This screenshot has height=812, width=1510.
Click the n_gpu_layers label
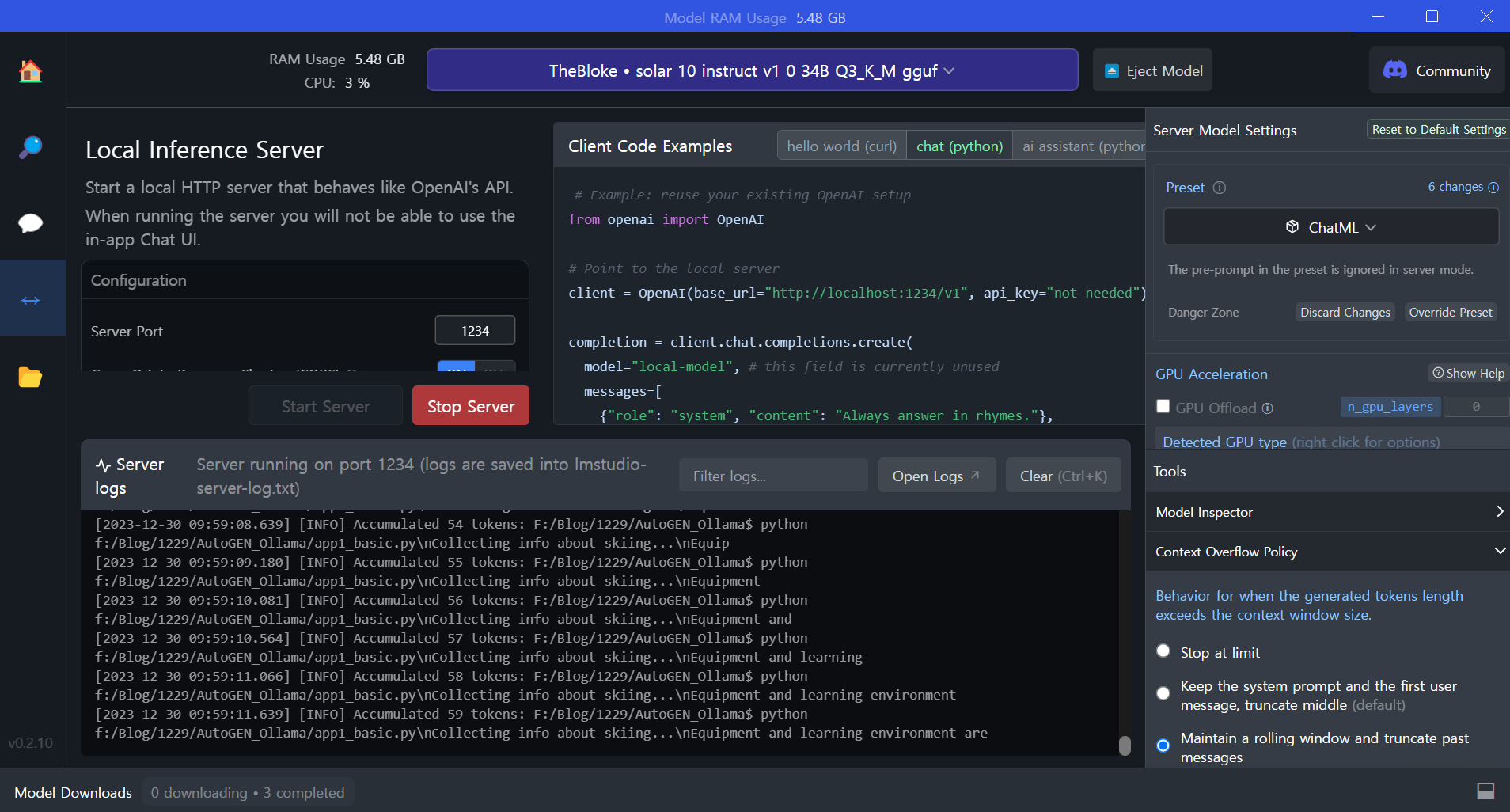point(1390,407)
